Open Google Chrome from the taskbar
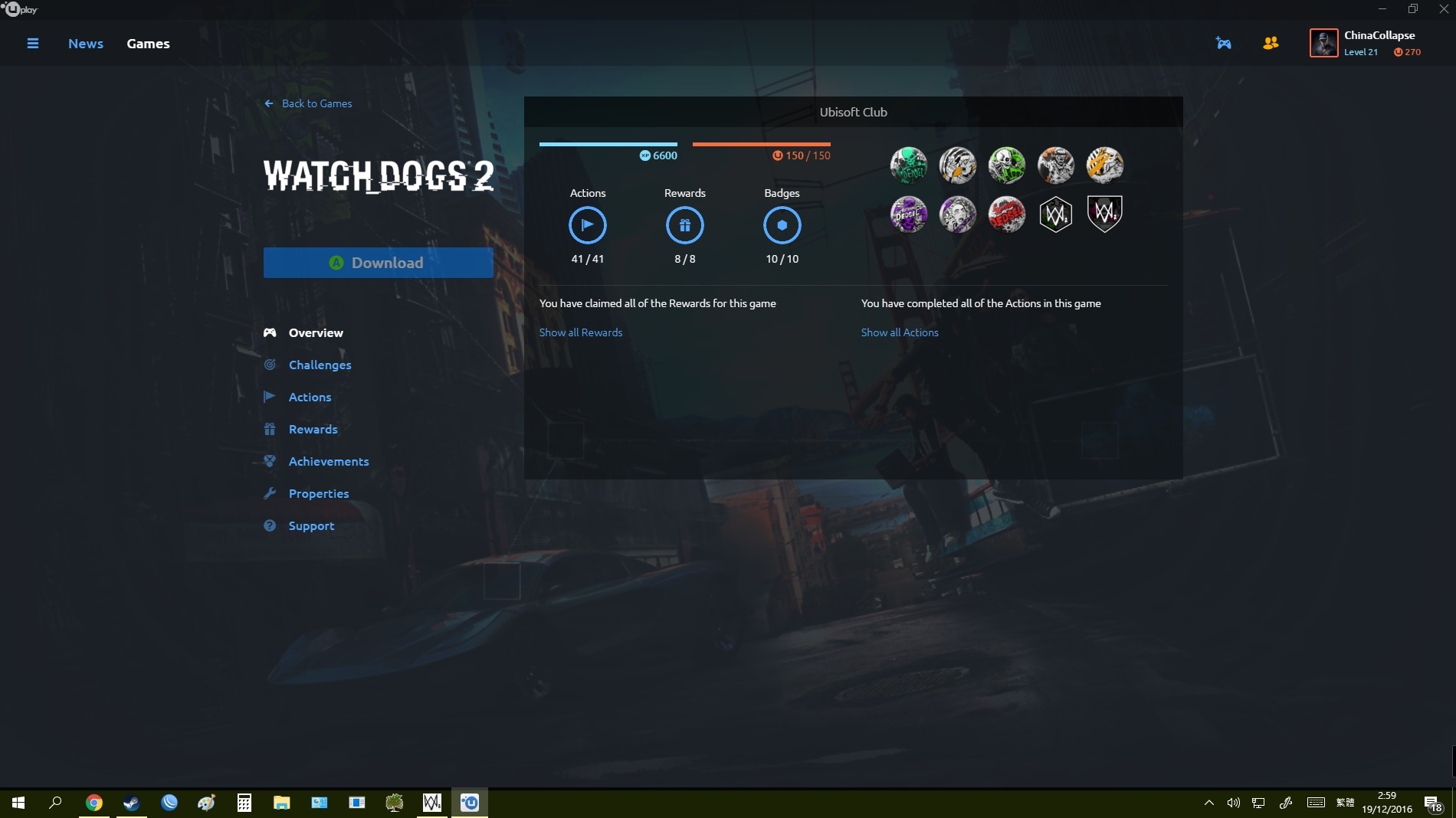The width and height of the screenshot is (1456, 818). tap(94, 803)
